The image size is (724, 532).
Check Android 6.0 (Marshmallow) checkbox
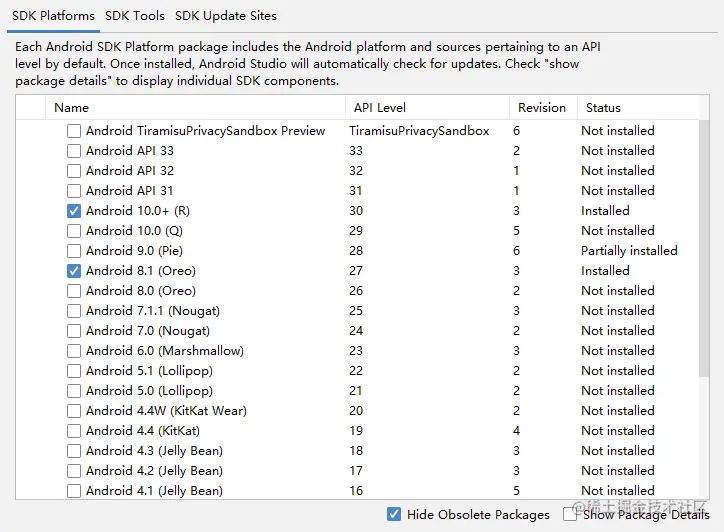tap(74, 351)
